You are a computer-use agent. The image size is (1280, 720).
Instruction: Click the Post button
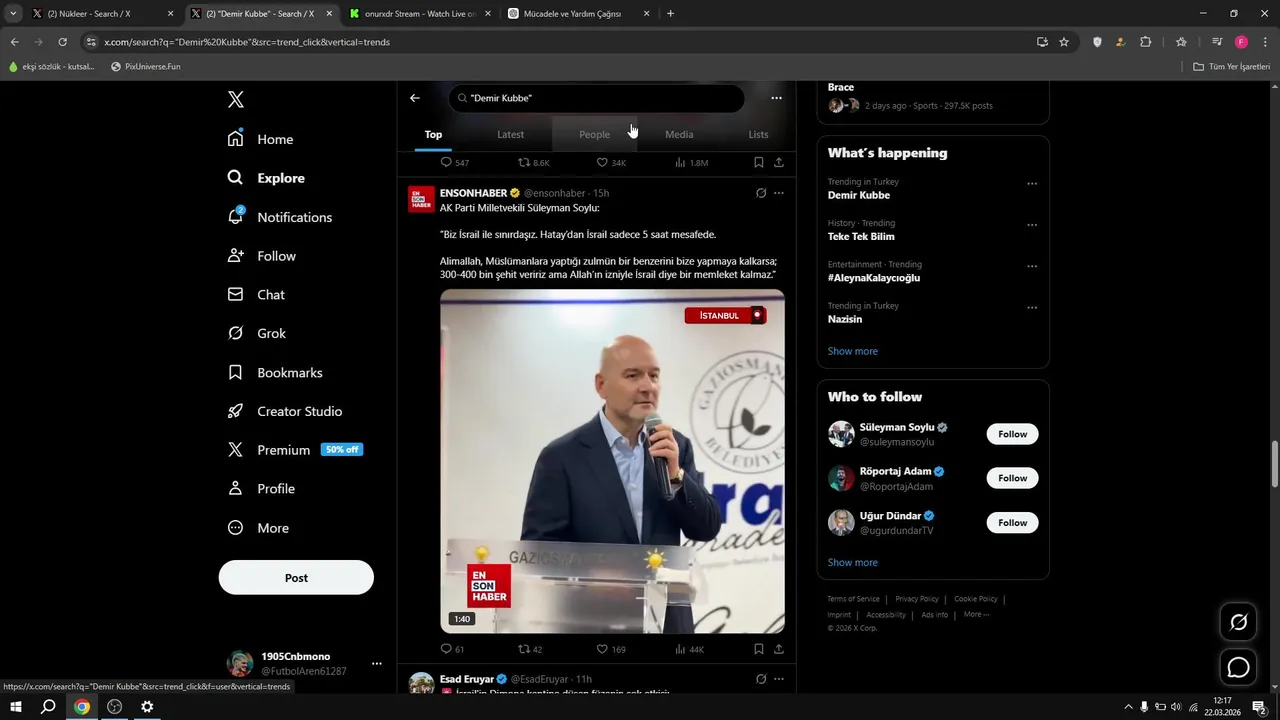coord(296,578)
